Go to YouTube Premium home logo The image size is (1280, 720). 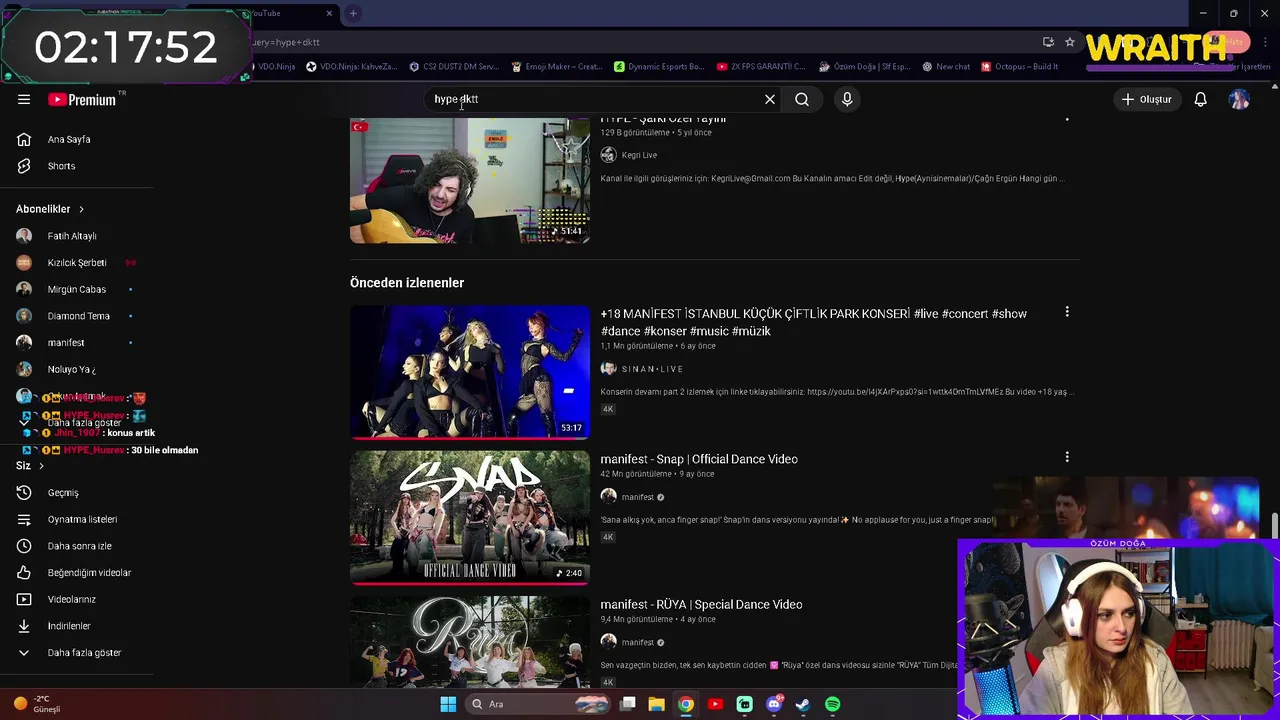(82, 99)
